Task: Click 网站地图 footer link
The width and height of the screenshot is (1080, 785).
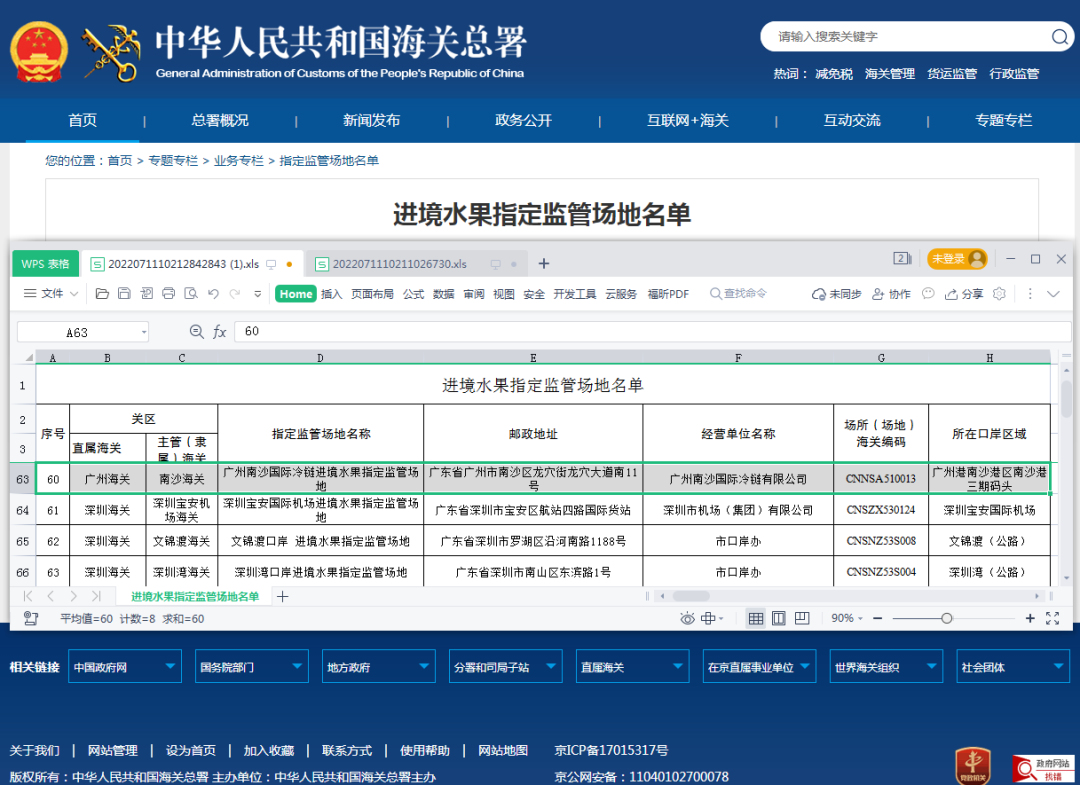Action: click(503, 751)
